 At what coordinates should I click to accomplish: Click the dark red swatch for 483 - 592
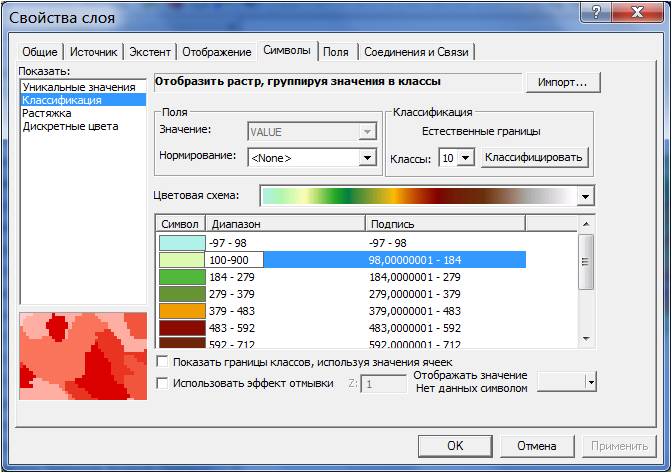click(x=182, y=328)
